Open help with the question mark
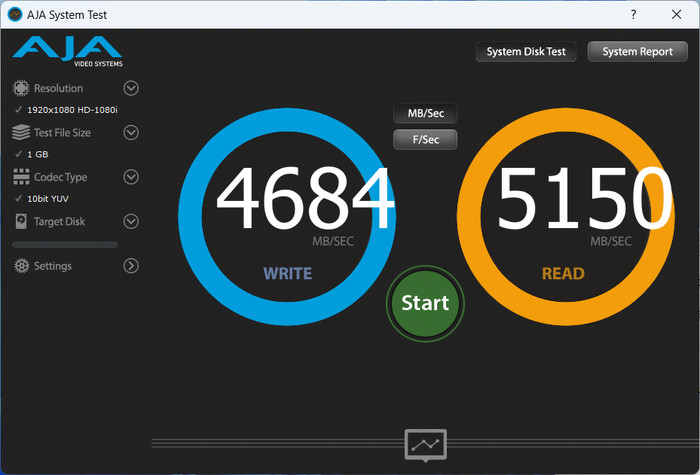 pos(633,14)
